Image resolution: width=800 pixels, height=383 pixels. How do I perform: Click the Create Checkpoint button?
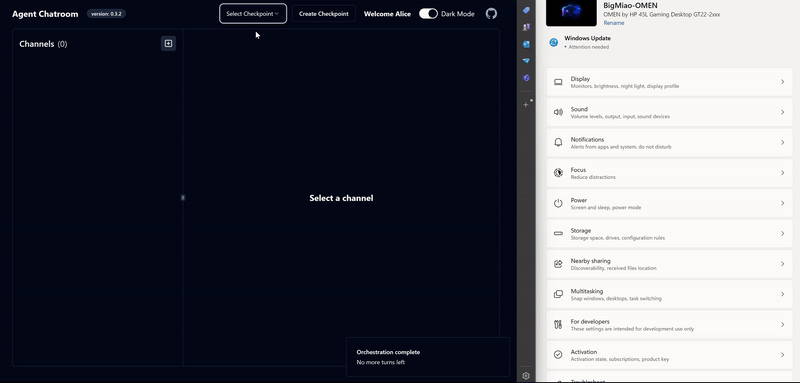[x=323, y=14]
